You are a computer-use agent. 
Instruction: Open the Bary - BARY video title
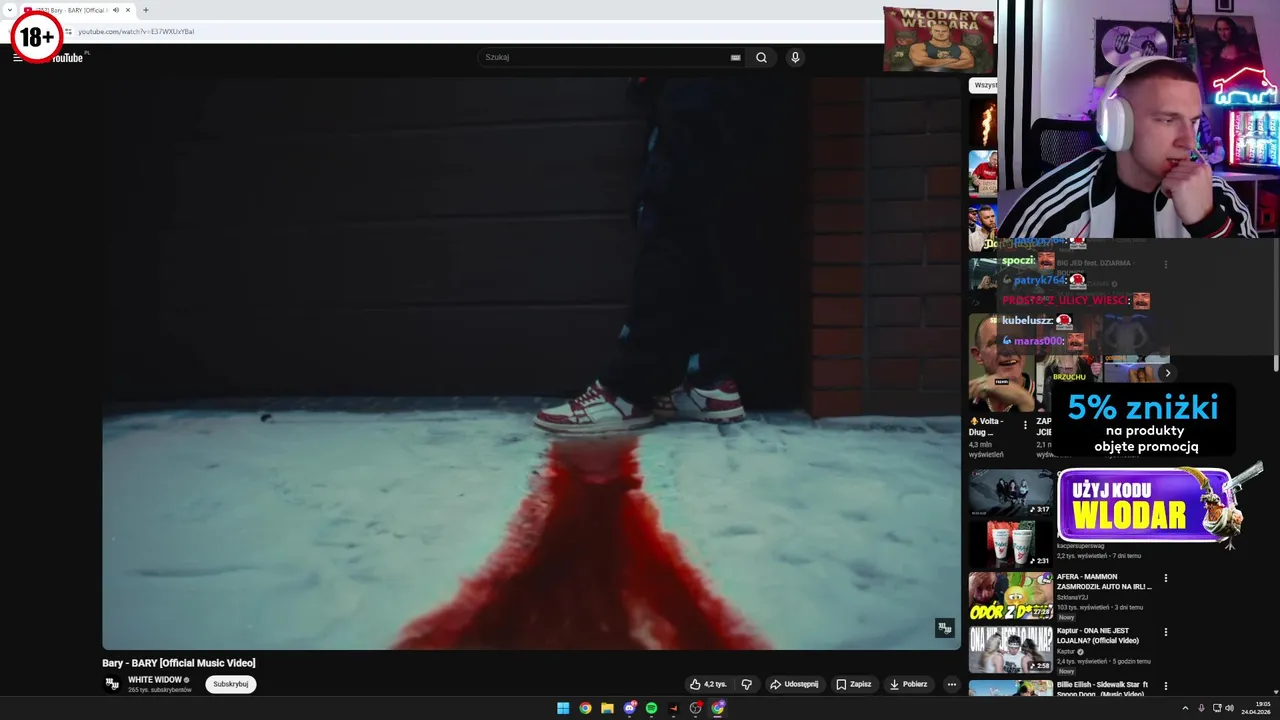[179, 663]
